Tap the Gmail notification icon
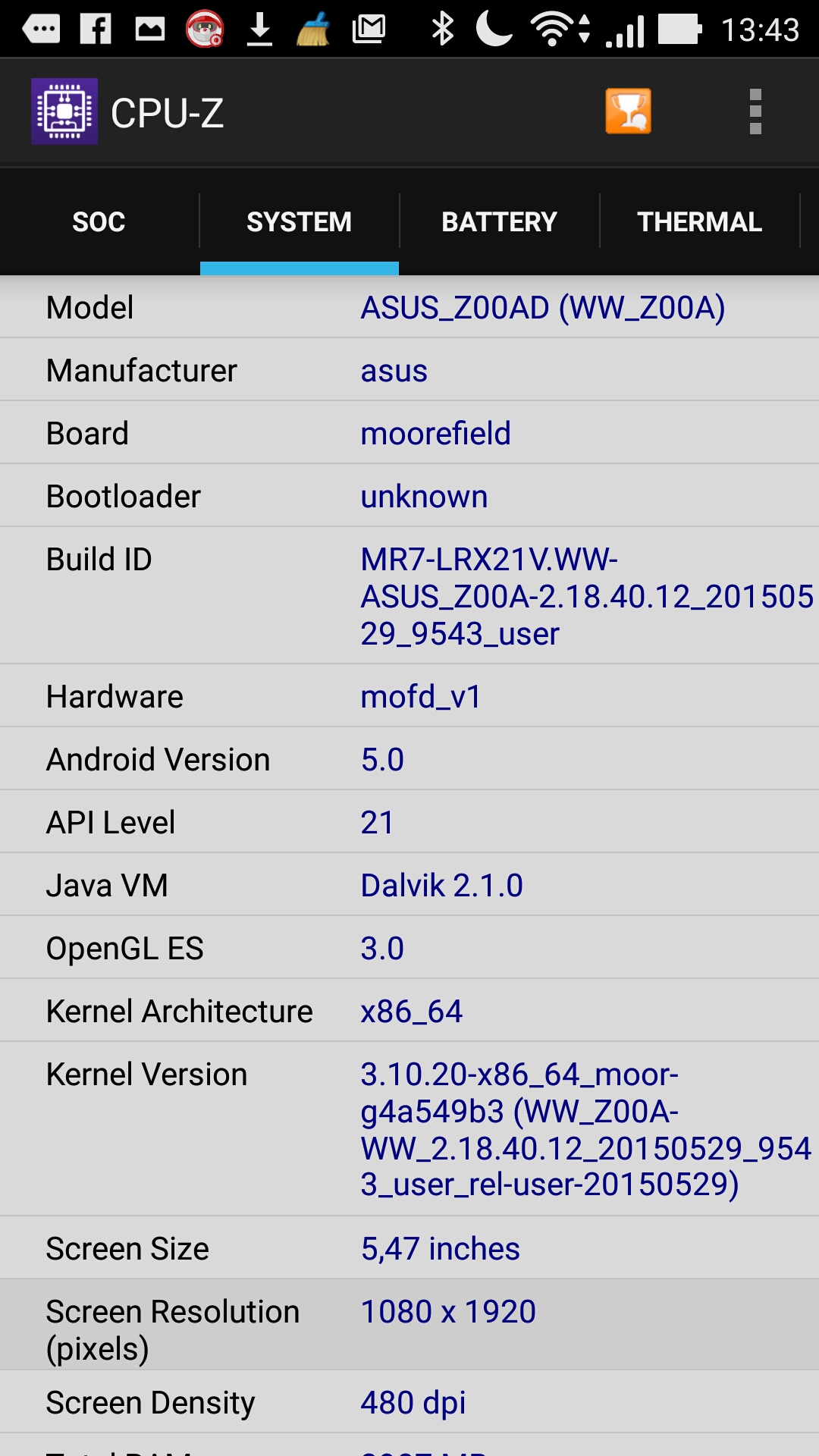 coord(369,29)
